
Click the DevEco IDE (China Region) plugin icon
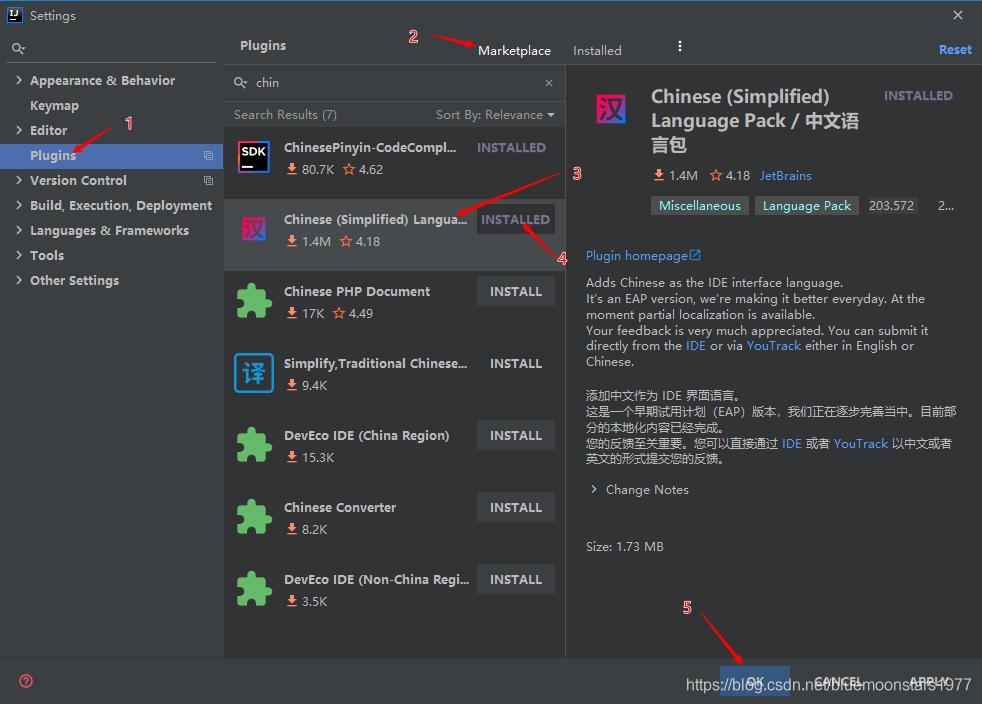pyautogui.click(x=254, y=445)
